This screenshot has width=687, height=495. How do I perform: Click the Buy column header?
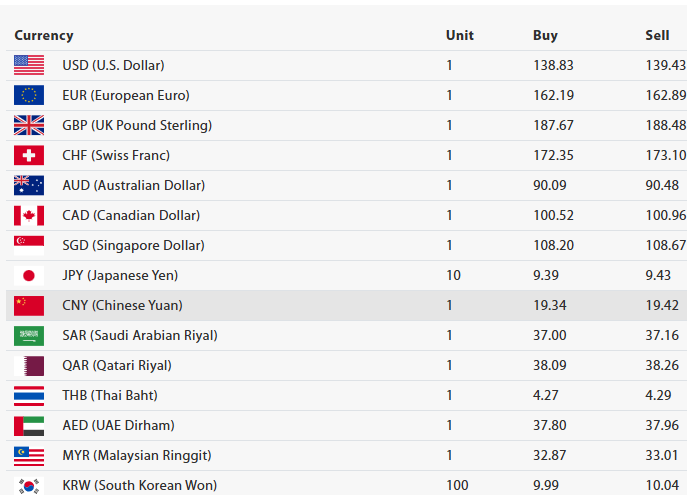pyautogui.click(x=545, y=35)
